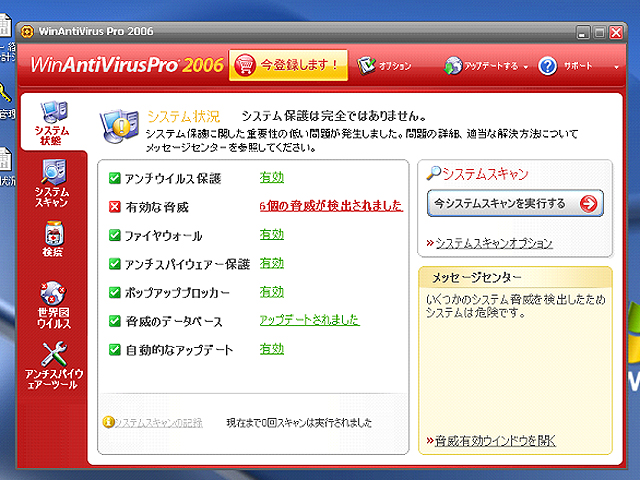Click the info icon beside システムスキャンの記録
The height and width of the screenshot is (480, 640).
108,422
